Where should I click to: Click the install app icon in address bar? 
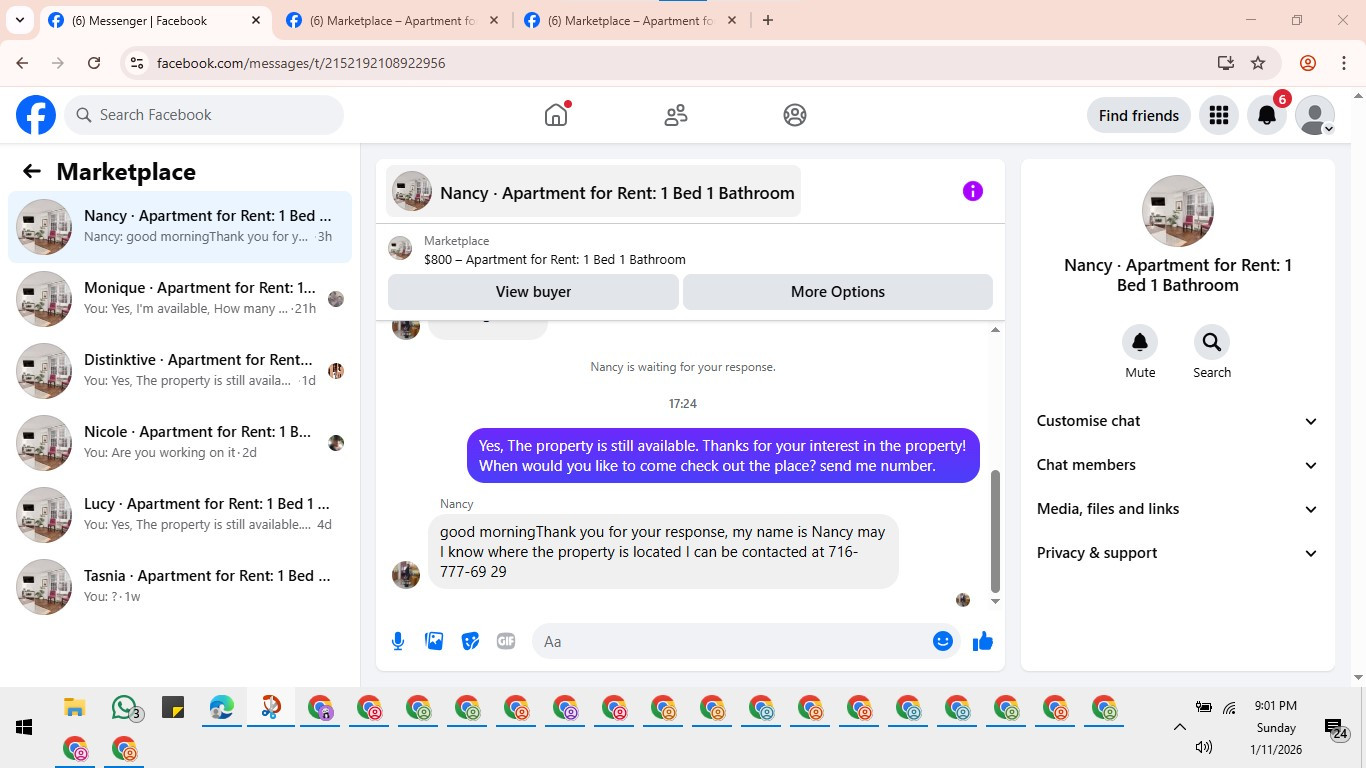(x=1226, y=63)
